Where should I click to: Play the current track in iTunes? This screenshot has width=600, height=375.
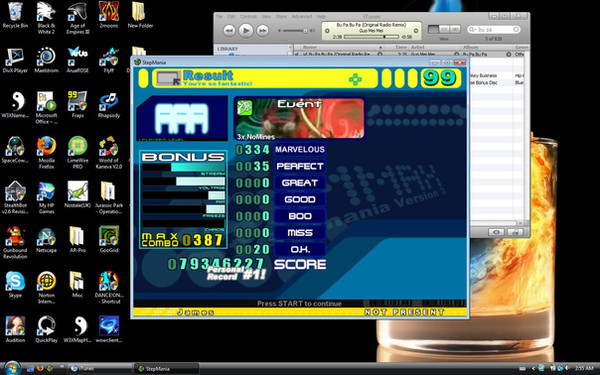pos(246,30)
